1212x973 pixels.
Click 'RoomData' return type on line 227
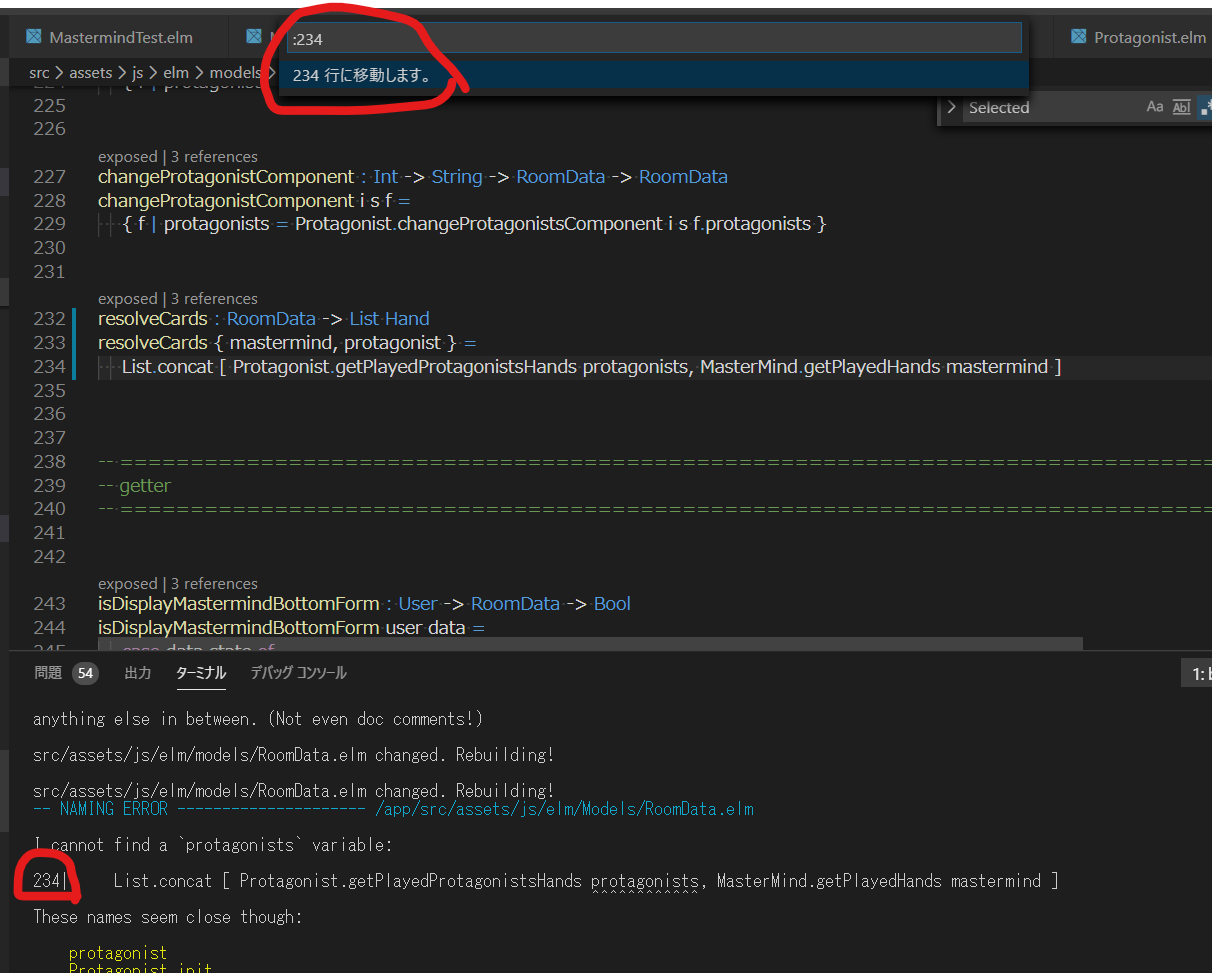point(683,177)
